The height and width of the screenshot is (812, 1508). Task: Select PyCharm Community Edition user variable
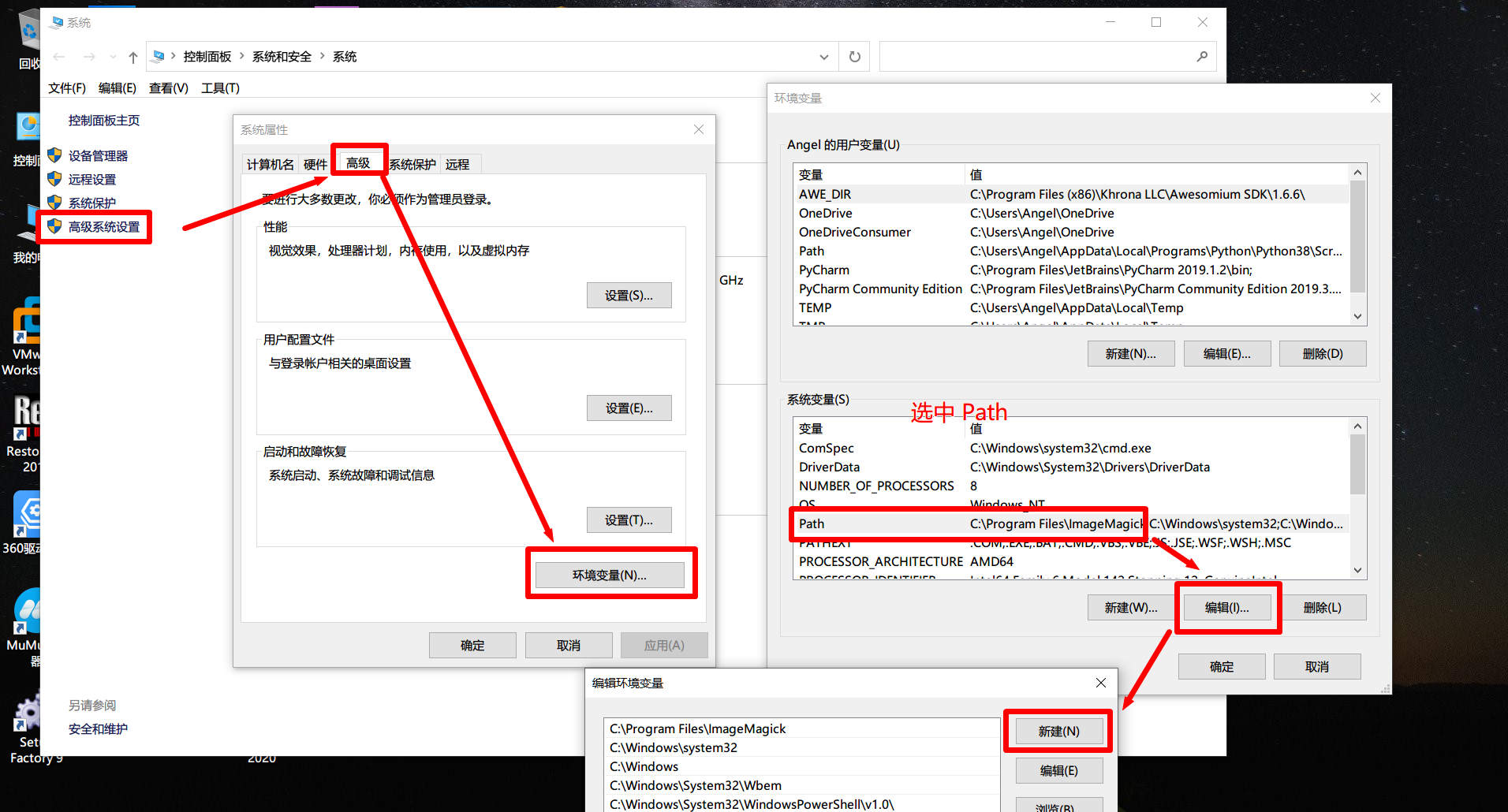click(1073, 289)
